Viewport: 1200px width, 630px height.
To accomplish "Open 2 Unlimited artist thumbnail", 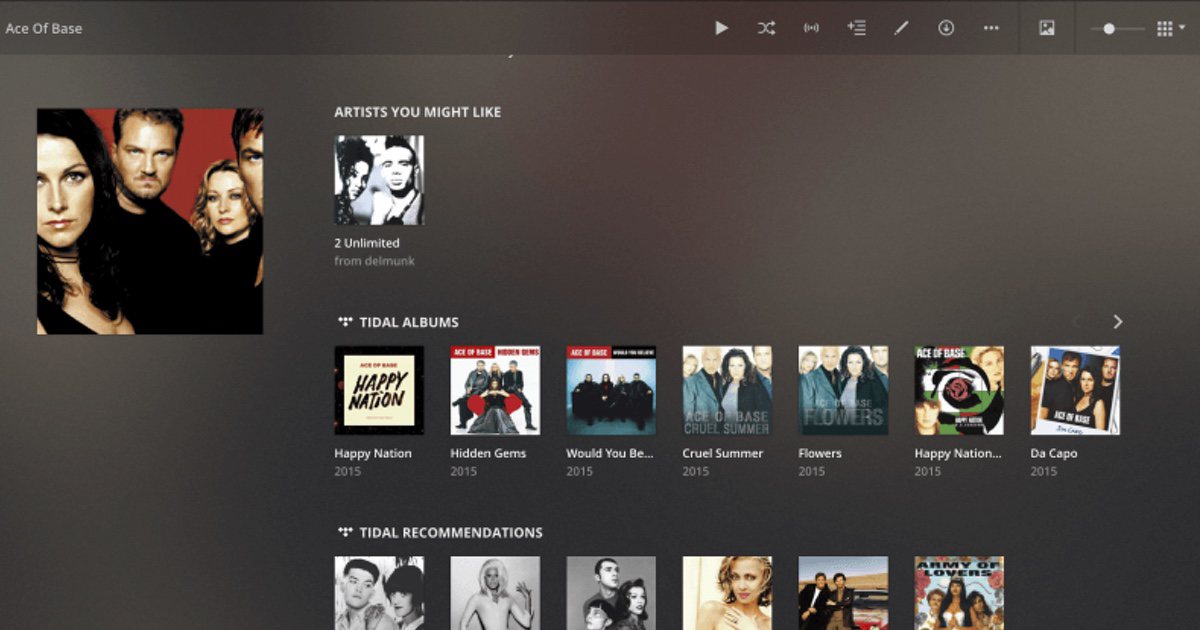I will tap(379, 180).
